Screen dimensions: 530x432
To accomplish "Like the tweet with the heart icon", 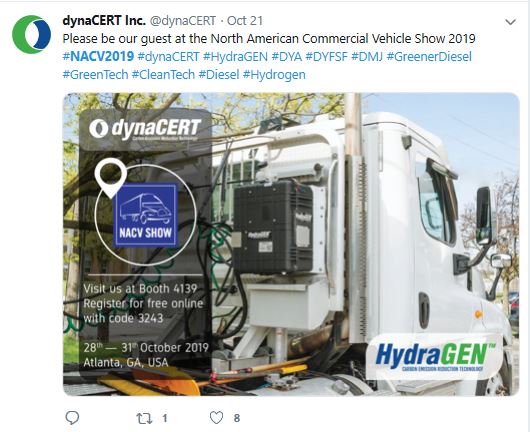I will click(216, 418).
